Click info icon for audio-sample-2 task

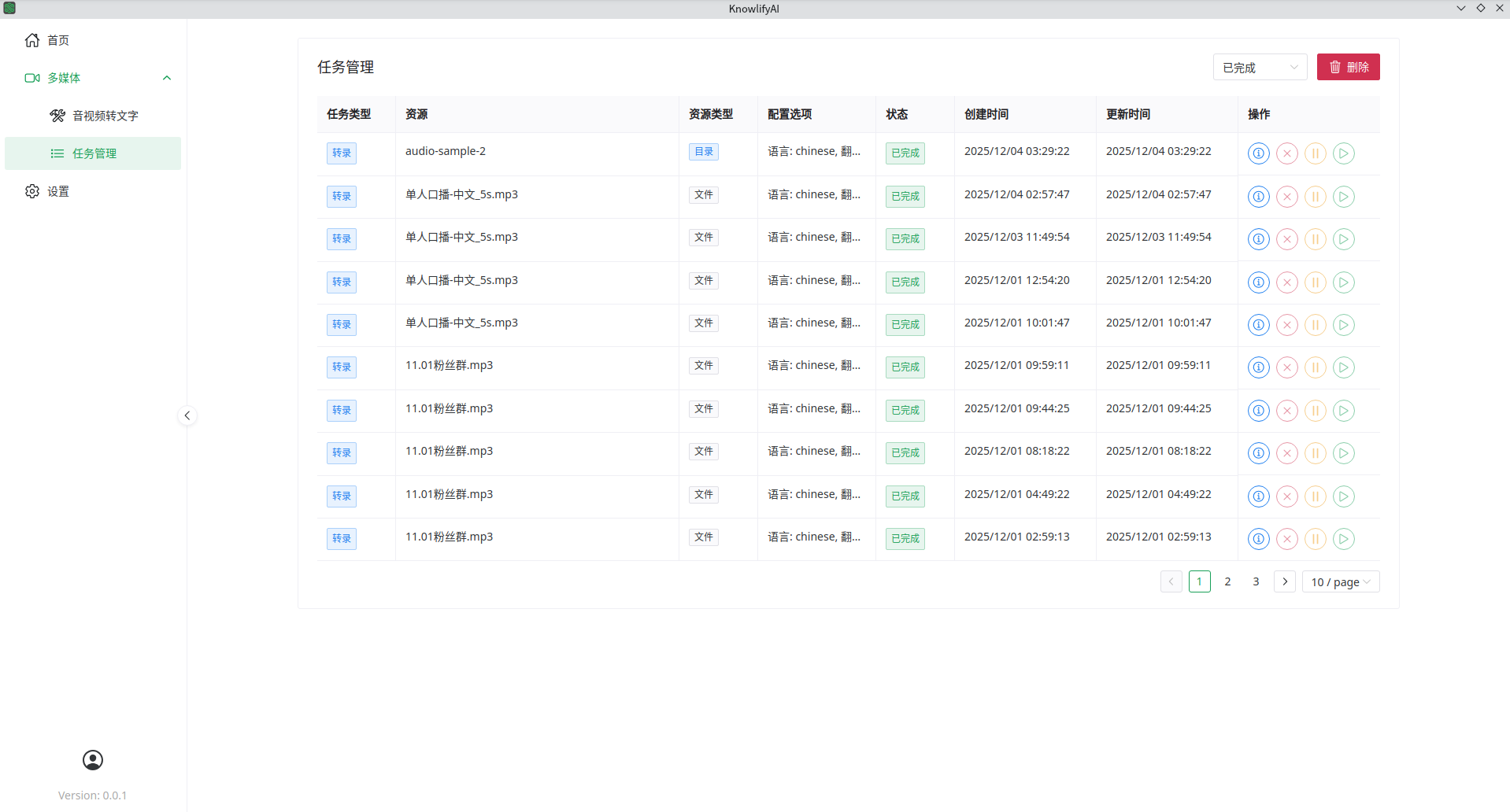(1258, 153)
